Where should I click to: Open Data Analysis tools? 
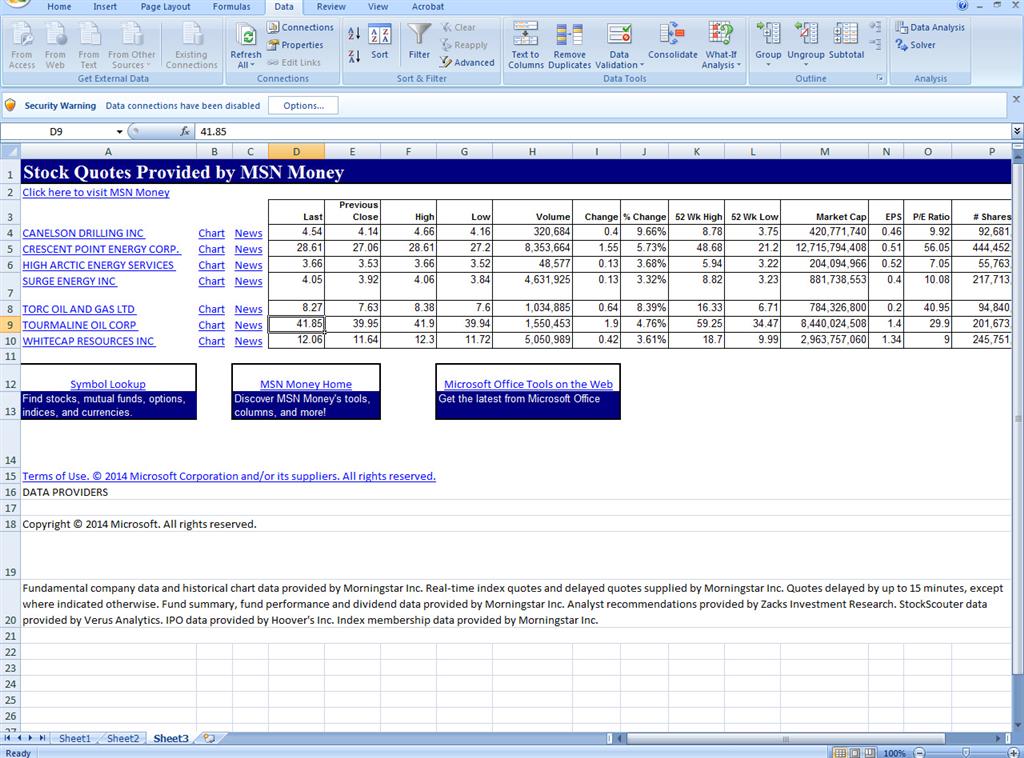pyautogui.click(x=930, y=27)
